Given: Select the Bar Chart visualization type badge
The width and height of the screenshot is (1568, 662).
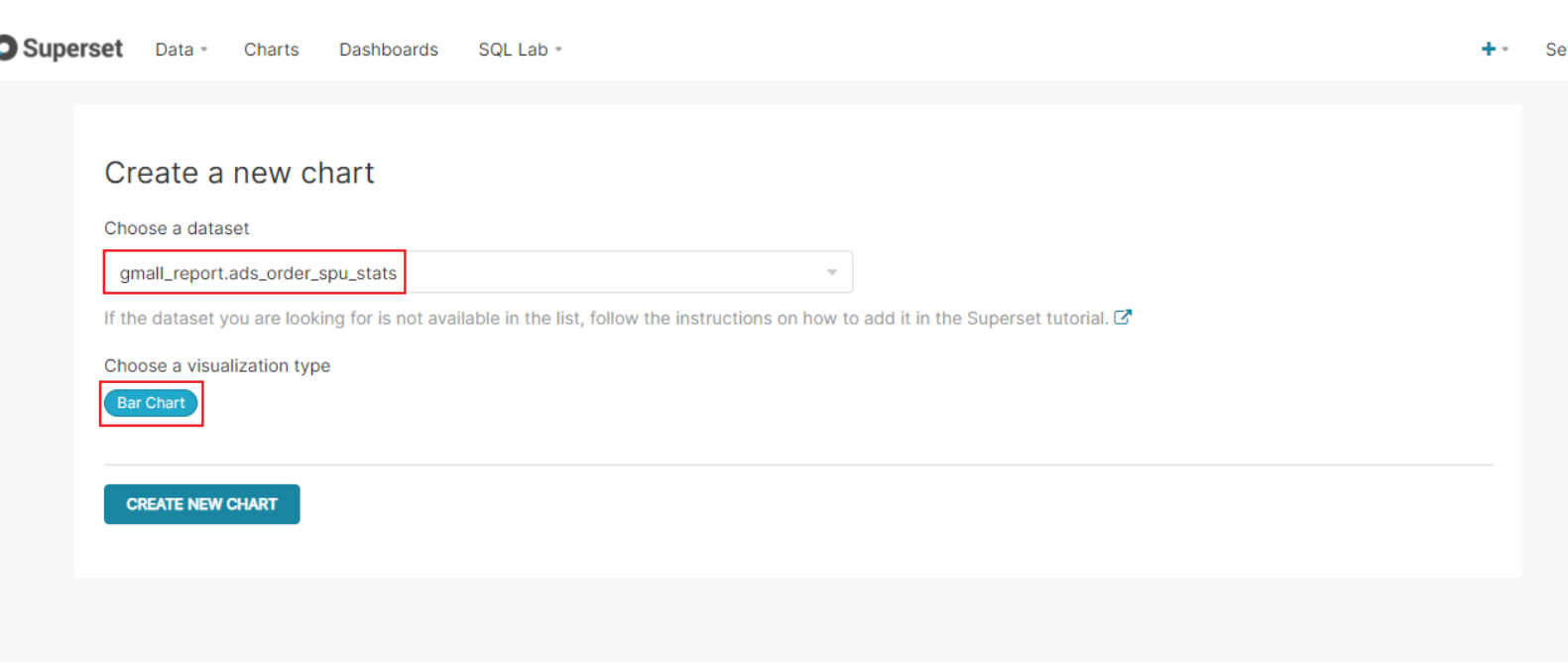Looking at the screenshot, I should click(151, 403).
